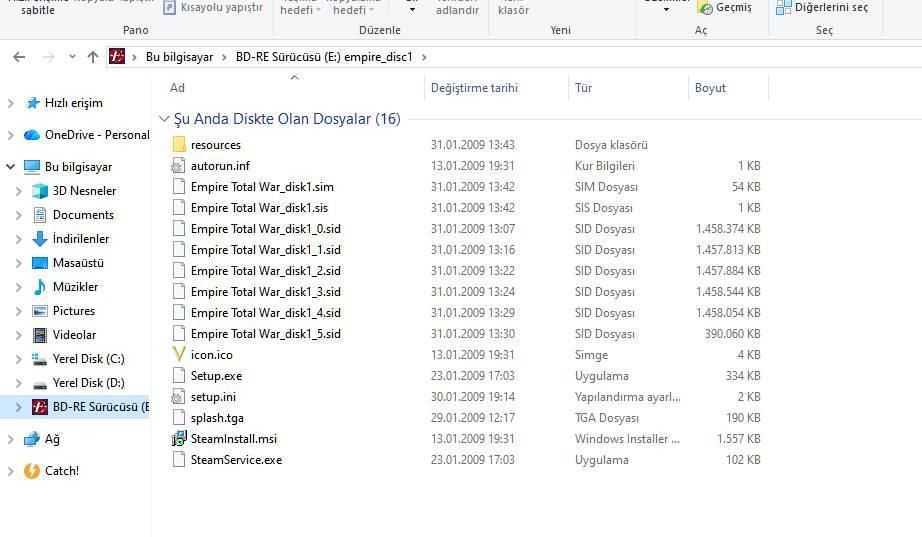Sort by Değiştirme tarihi column
This screenshot has width=922, height=537.
point(474,88)
